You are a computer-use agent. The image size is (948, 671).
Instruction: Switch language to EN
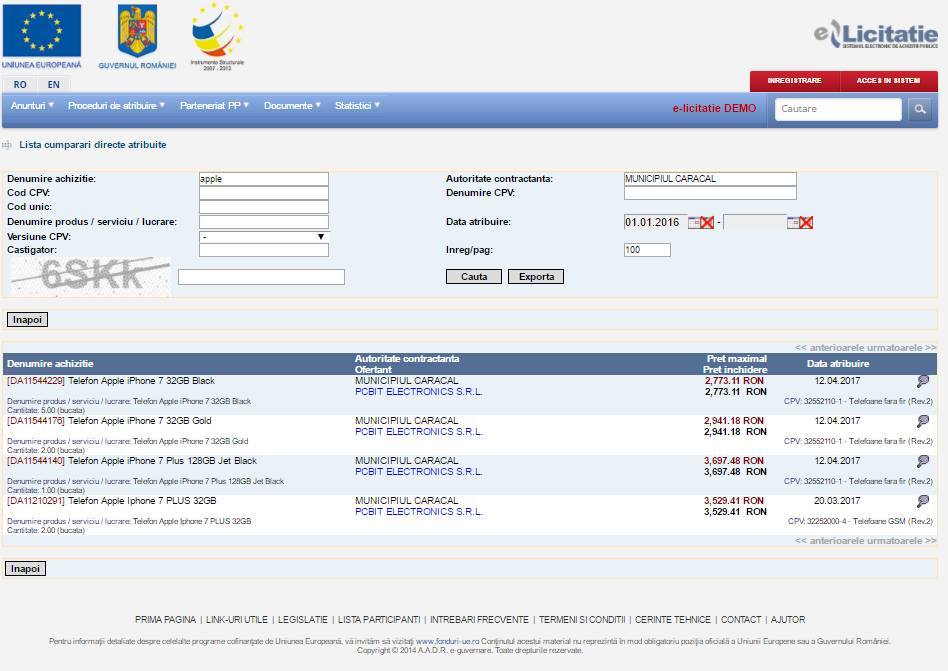(54, 85)
